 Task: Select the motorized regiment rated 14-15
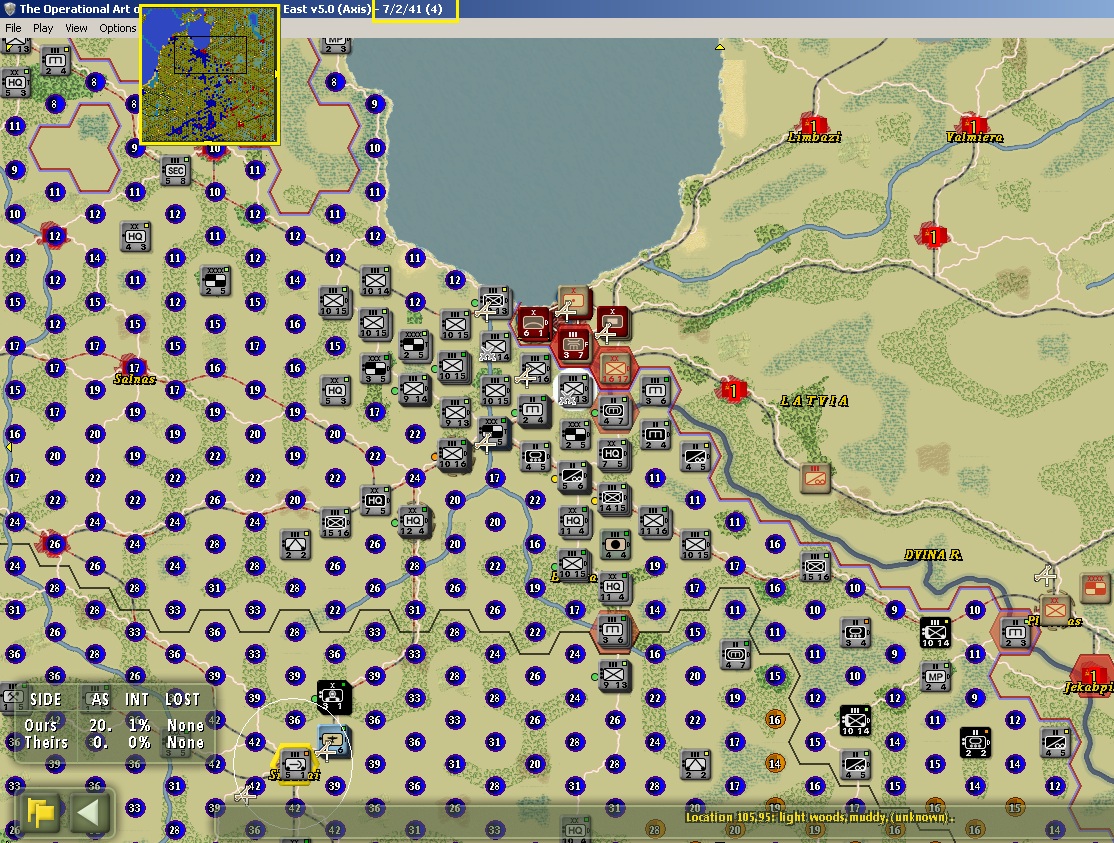pos(614,499)
